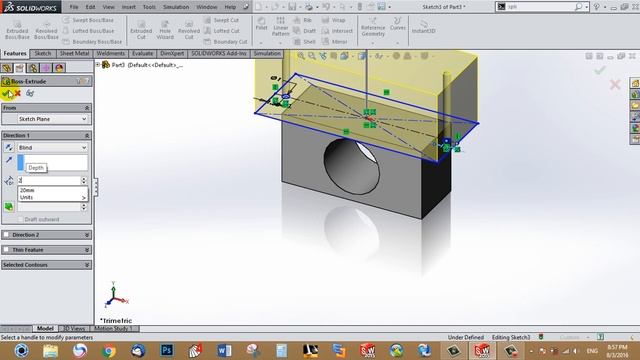The height and width of the screenshot is (360, 640).
Task: Accept feature with viewport green checkmark
Action: [599, 70]
